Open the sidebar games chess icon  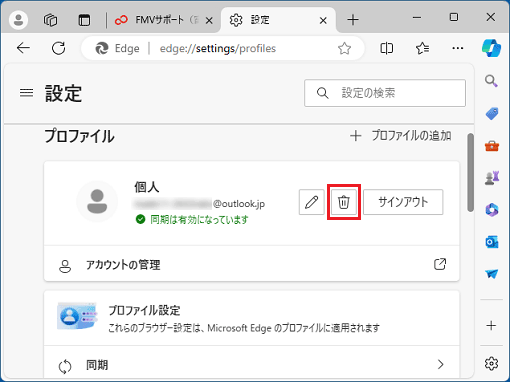tap(492, 178)
